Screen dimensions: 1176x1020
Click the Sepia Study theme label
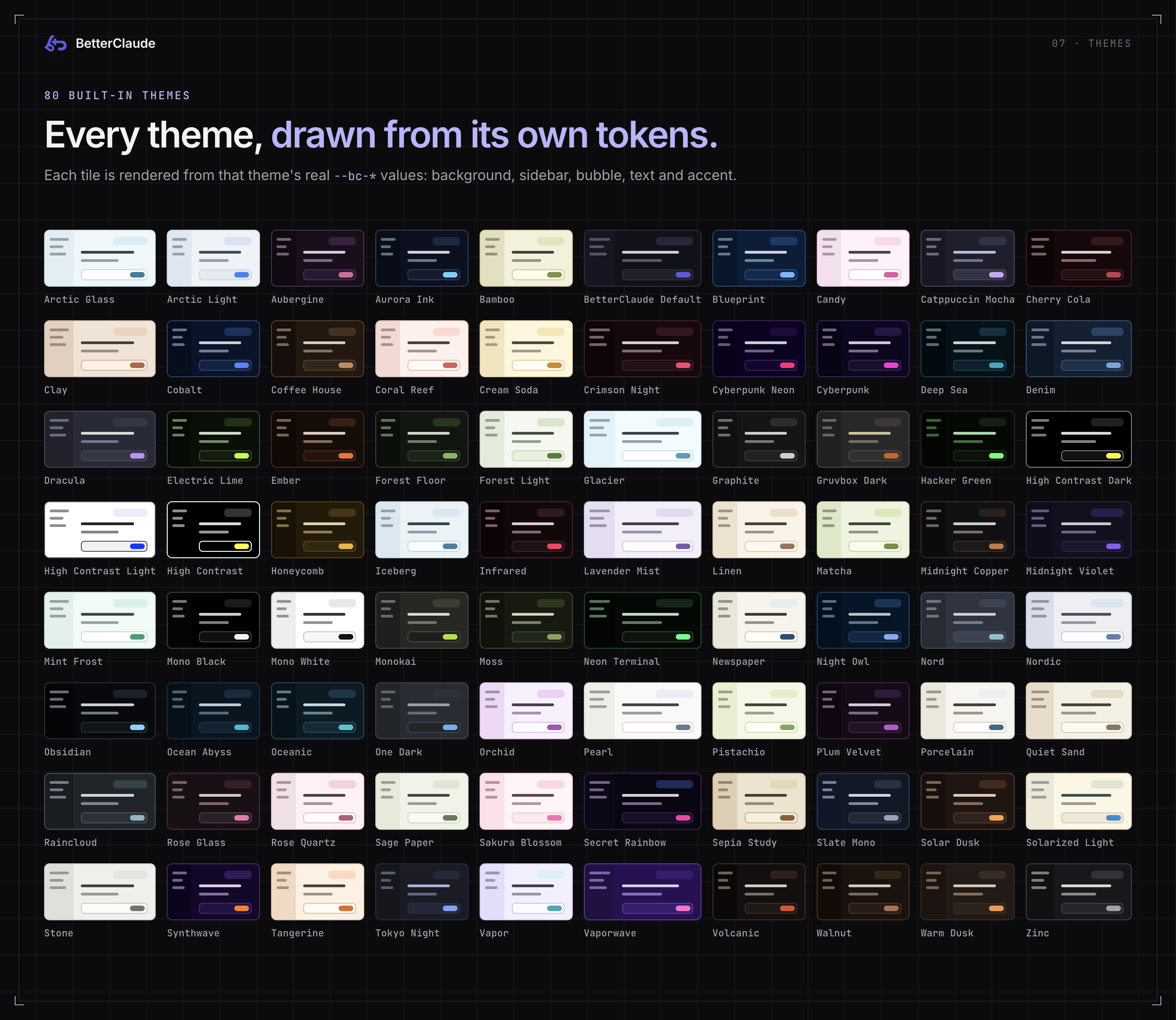pos(744,842)
